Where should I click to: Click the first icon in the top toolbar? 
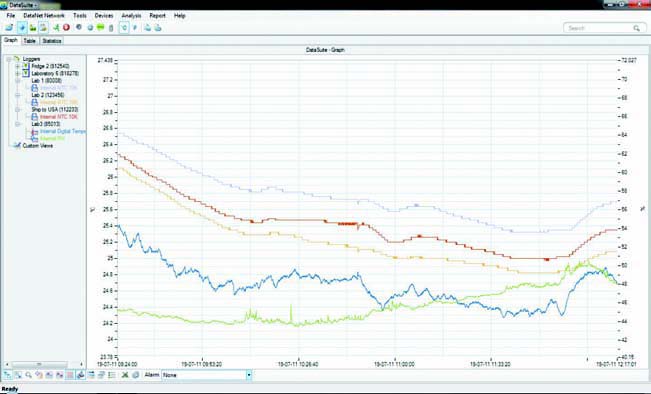[9, 28]
